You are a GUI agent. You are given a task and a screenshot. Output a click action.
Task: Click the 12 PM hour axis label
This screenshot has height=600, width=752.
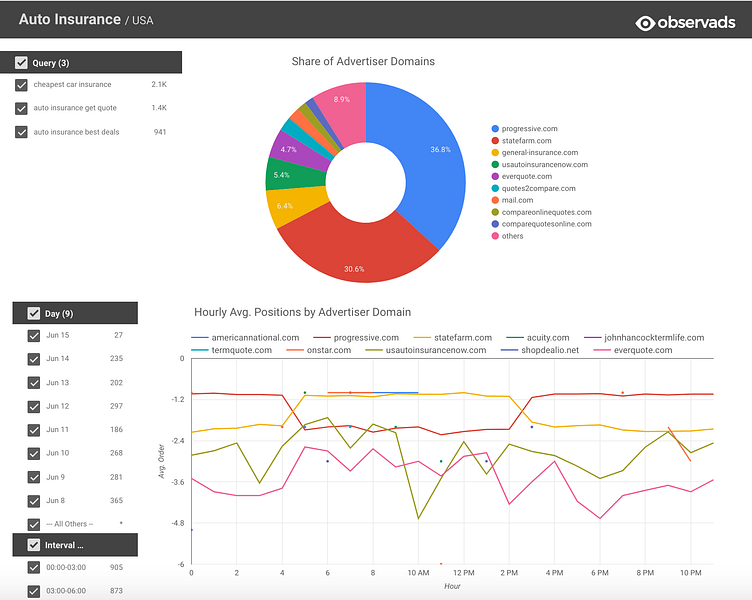coord(463,573)
